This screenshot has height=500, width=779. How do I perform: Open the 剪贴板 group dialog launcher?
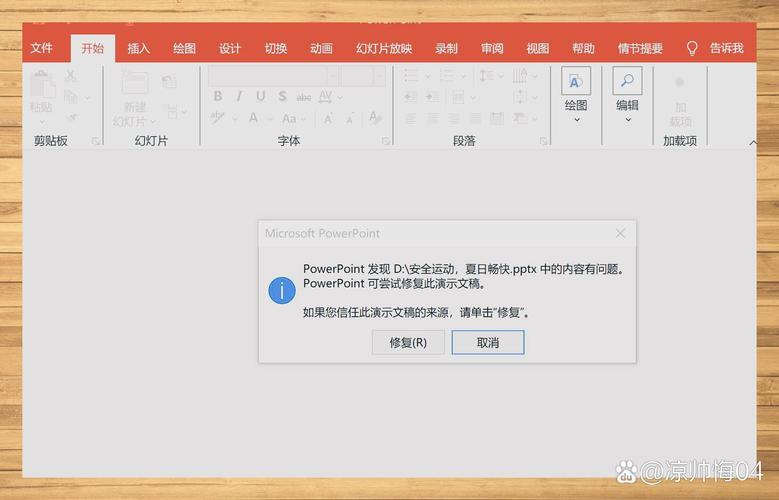(95, 142)
